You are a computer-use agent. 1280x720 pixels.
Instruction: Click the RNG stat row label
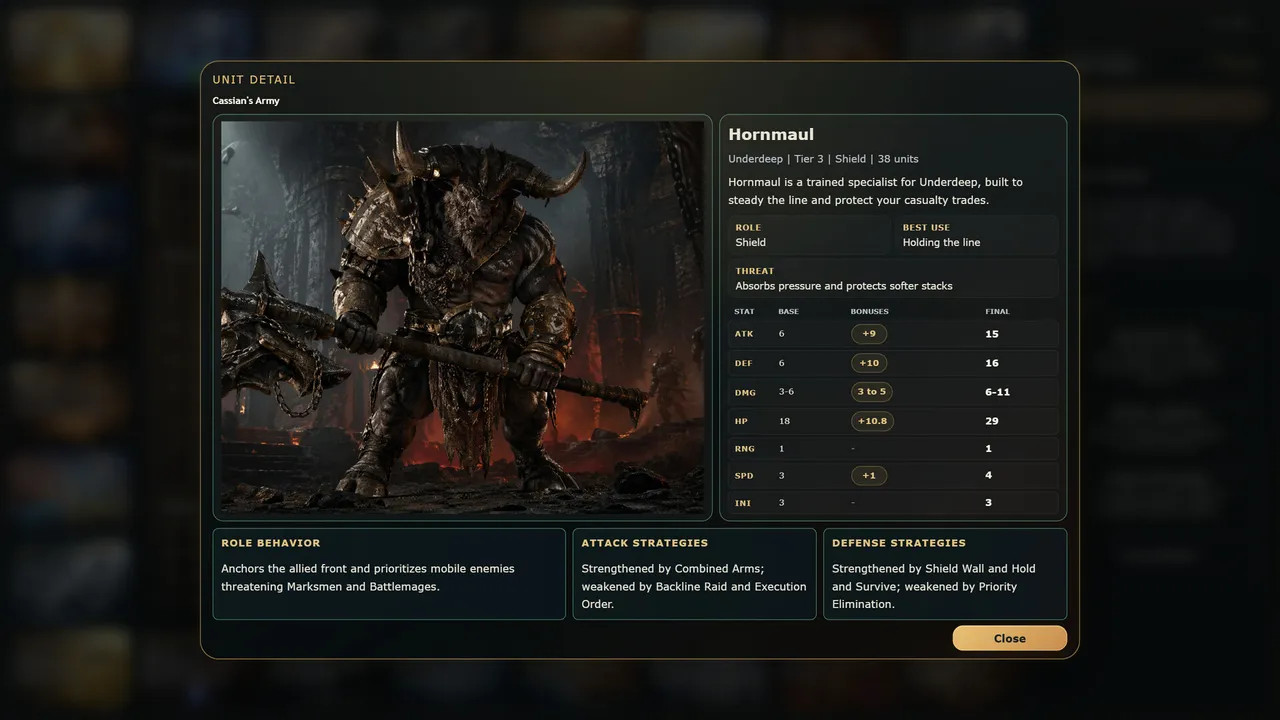(744, 449)
